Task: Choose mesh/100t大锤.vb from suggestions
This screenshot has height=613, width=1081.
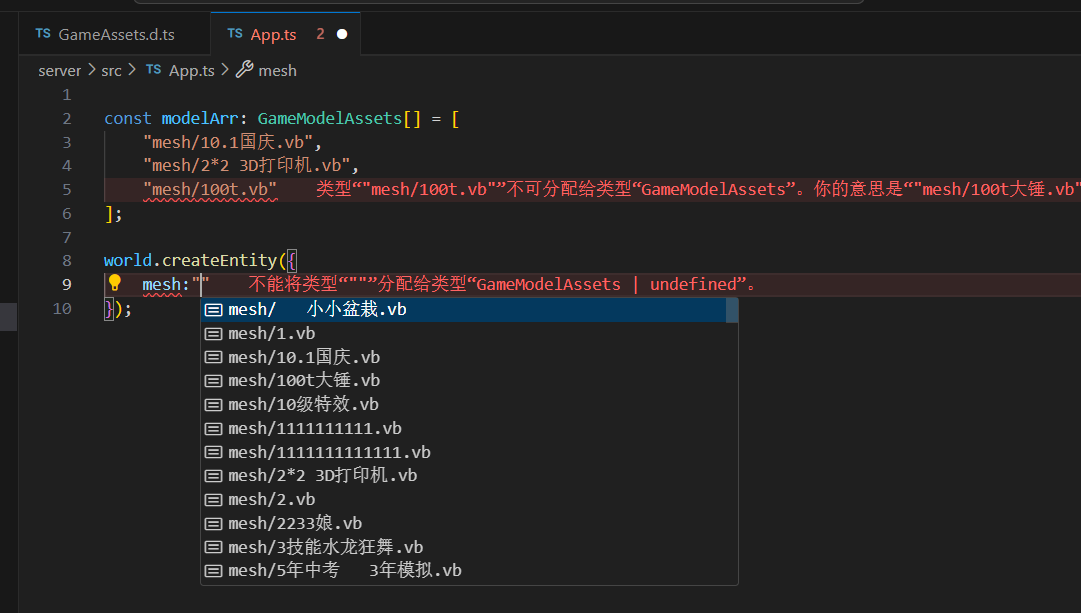Action: pyautogui.click(x=304, y=380)
